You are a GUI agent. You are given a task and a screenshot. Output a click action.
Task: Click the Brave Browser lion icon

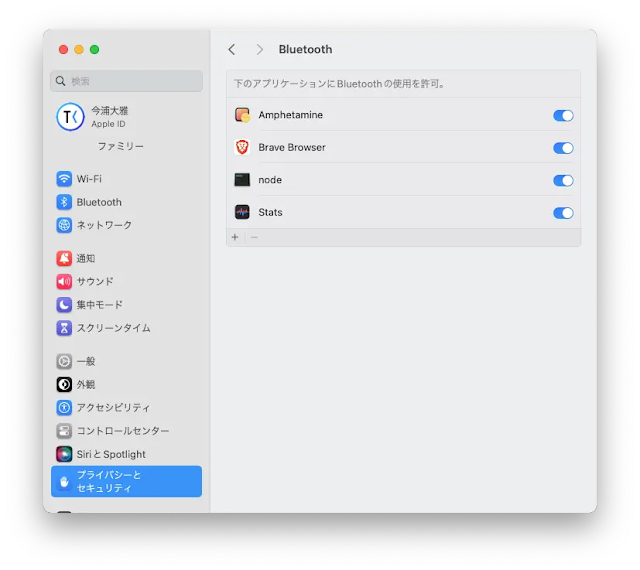242,147
